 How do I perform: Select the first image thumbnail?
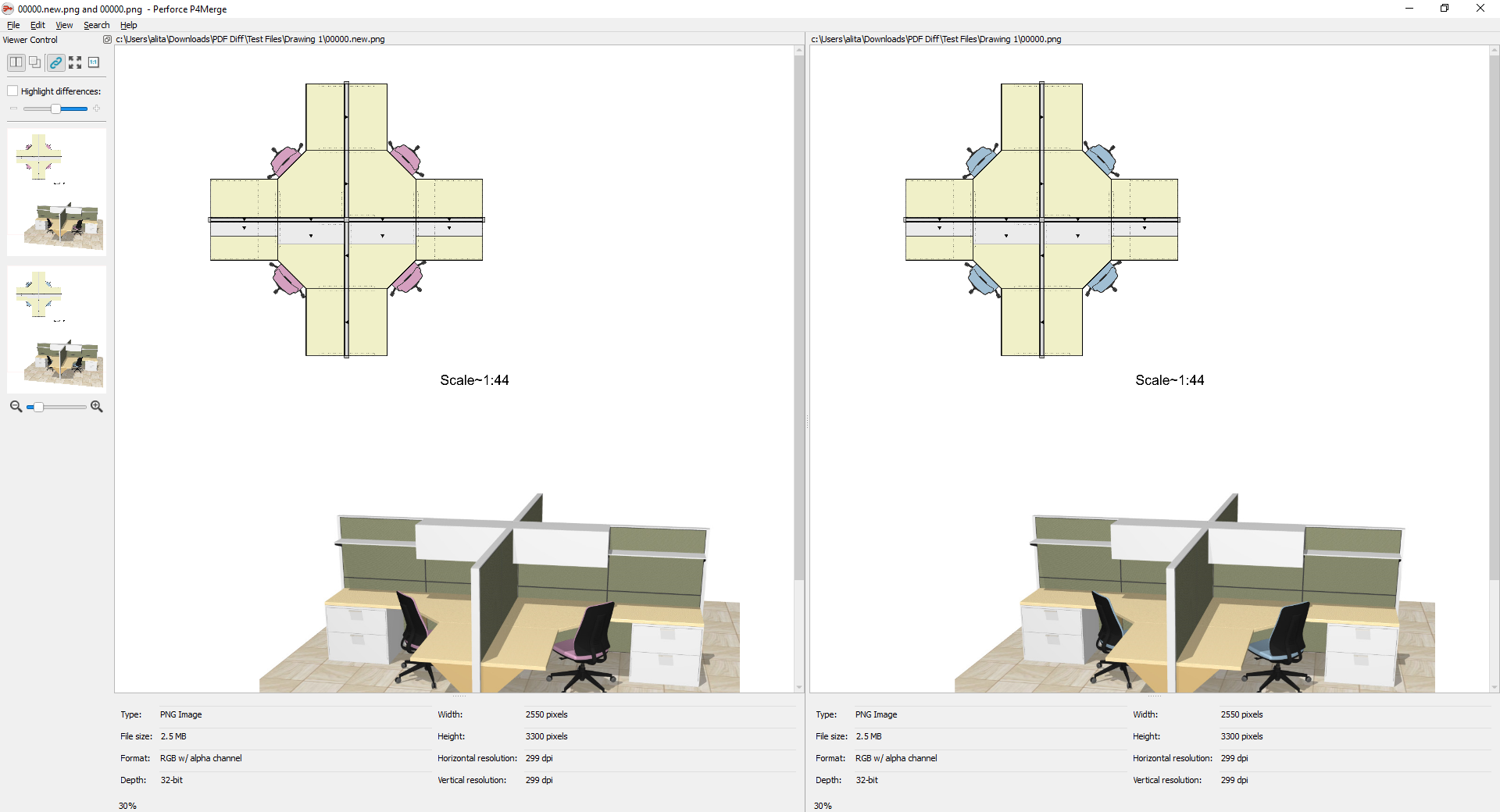tap(56, 192)
